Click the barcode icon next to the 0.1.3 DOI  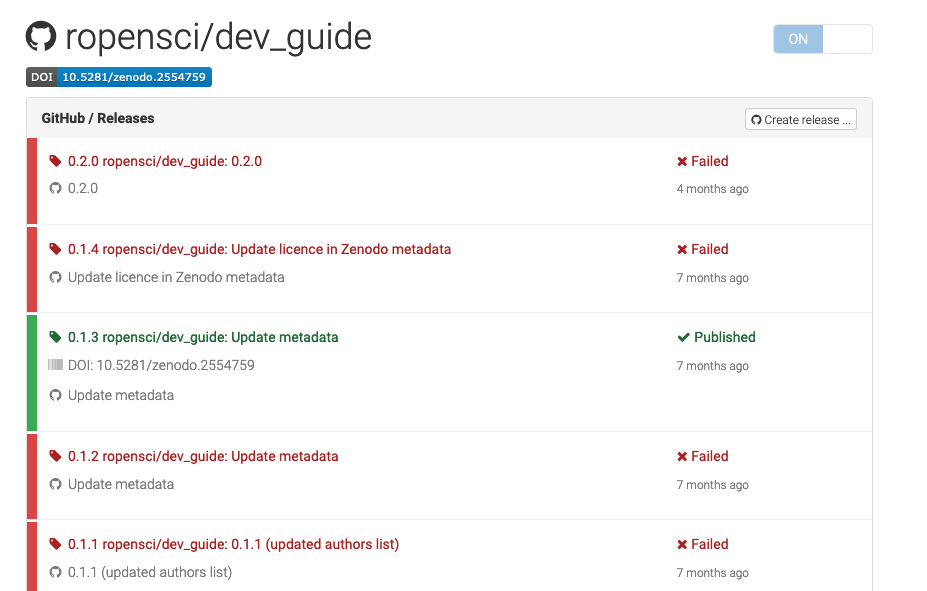click(54, 365)
